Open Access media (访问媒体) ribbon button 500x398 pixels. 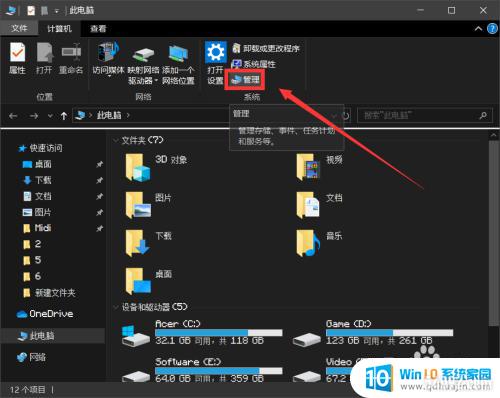(x=108, y=59)
